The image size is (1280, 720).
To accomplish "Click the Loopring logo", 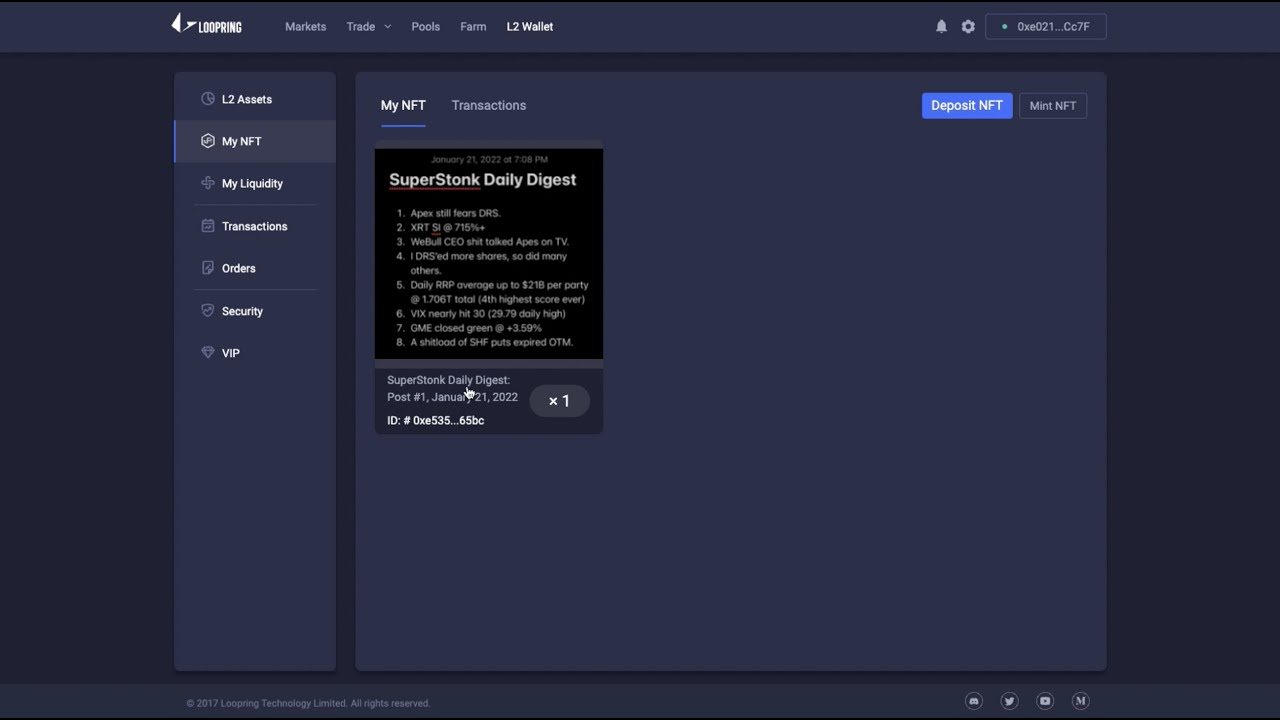I will coord(206,25).
